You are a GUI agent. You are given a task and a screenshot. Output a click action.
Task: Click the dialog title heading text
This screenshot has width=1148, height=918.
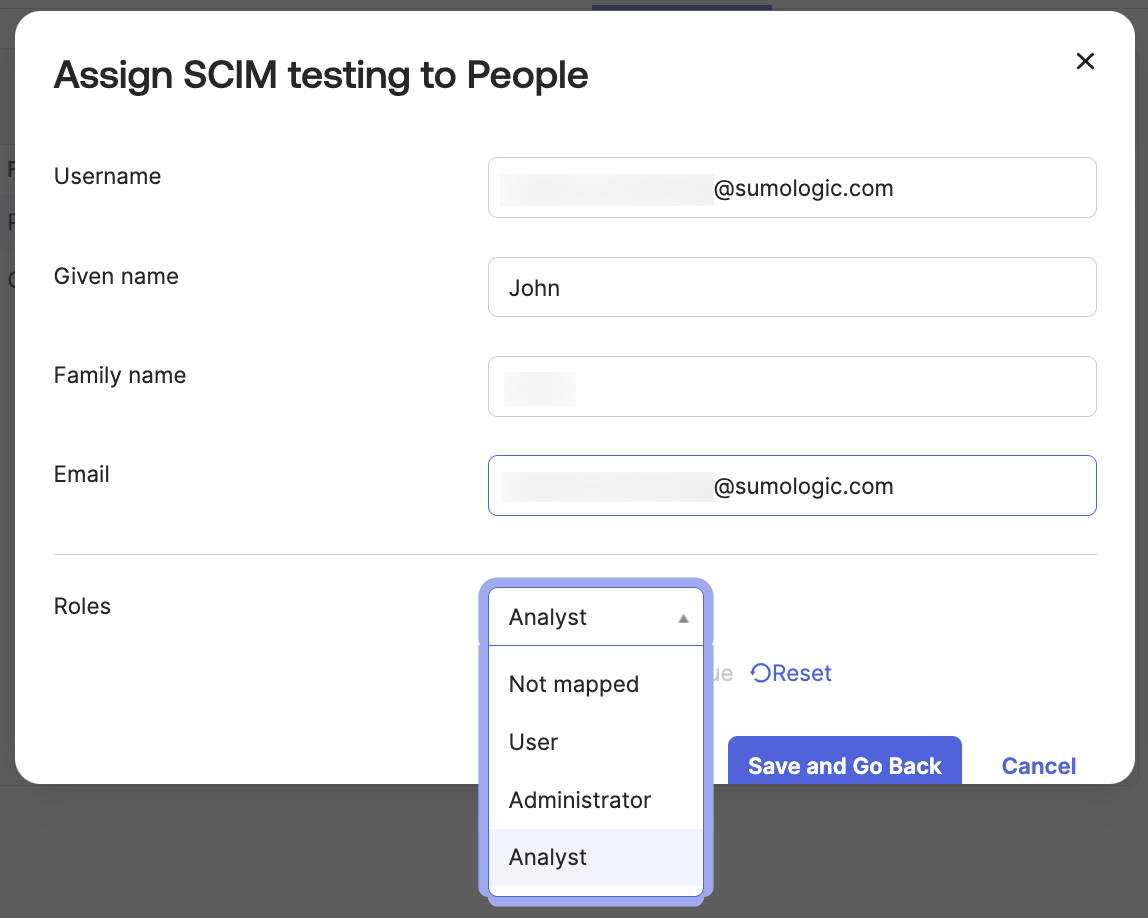point(321,75)
